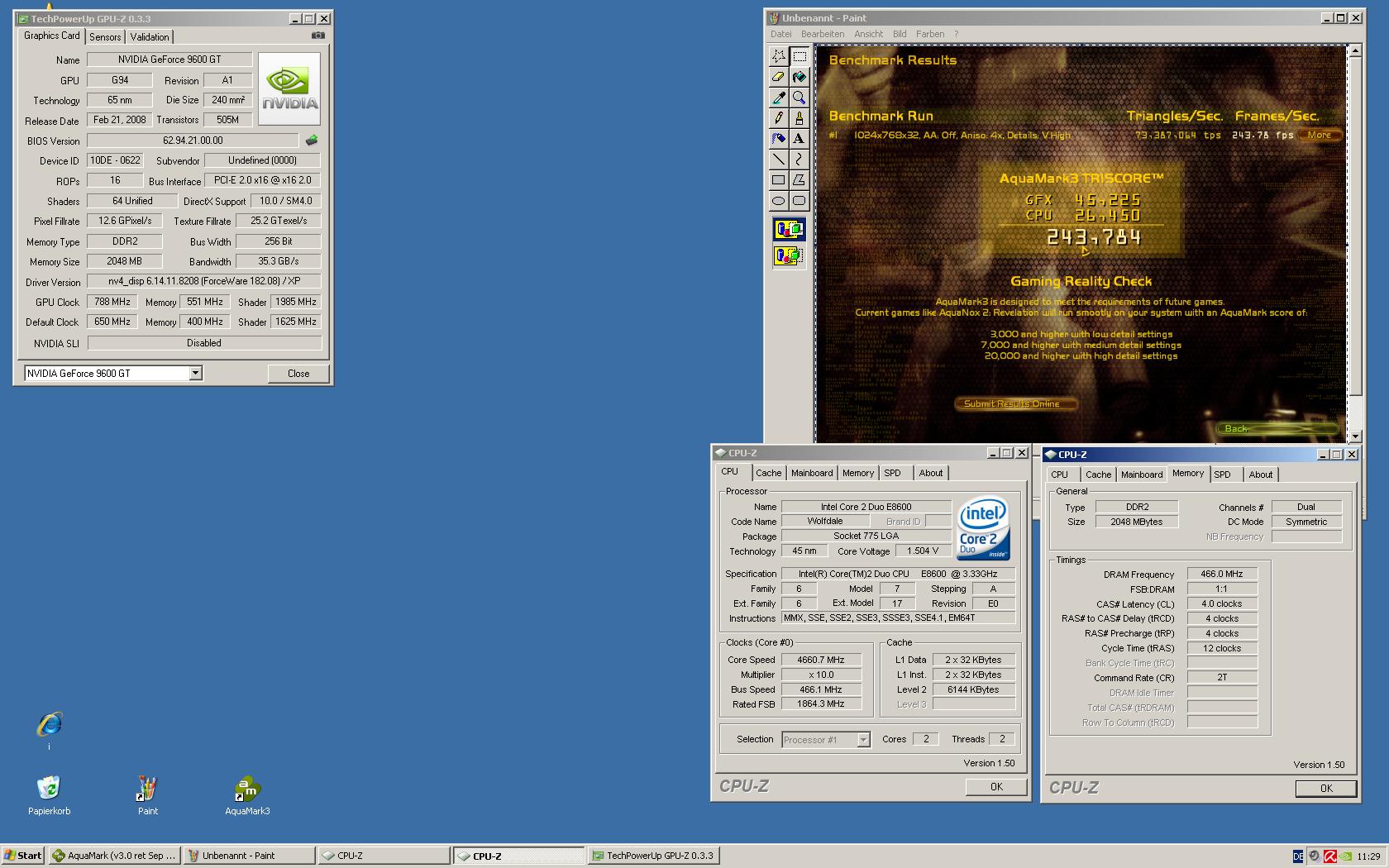Select the Paint desktop shortcut
This screenshot has width=1389, height=868.
point(147,796)
